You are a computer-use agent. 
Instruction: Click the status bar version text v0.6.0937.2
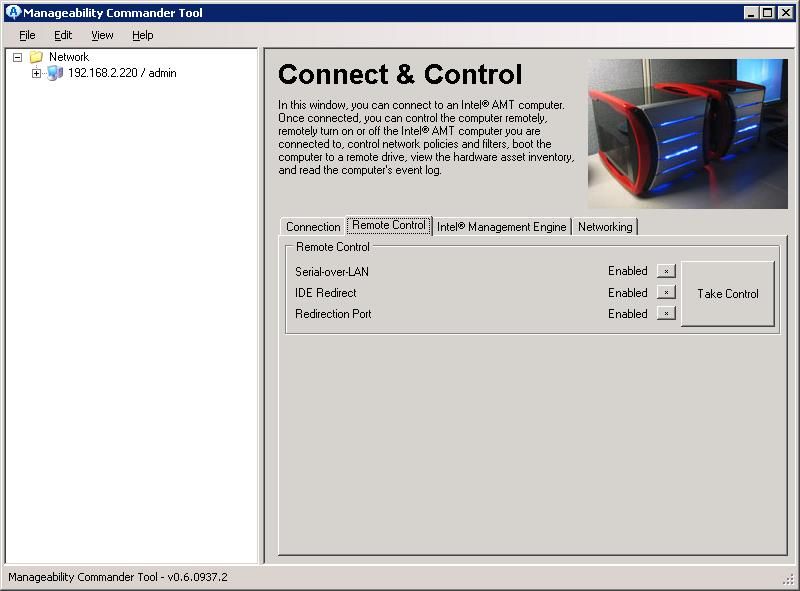[x=197, y=577]
